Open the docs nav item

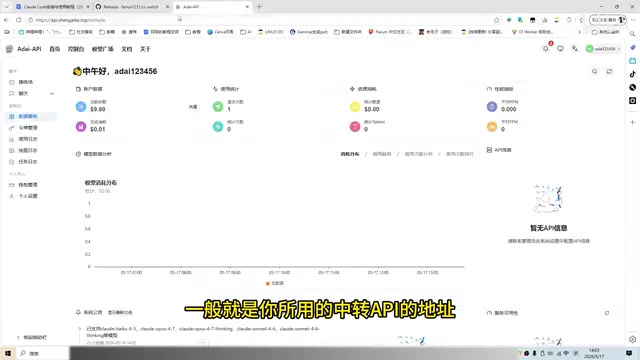[x=127, y=49]
